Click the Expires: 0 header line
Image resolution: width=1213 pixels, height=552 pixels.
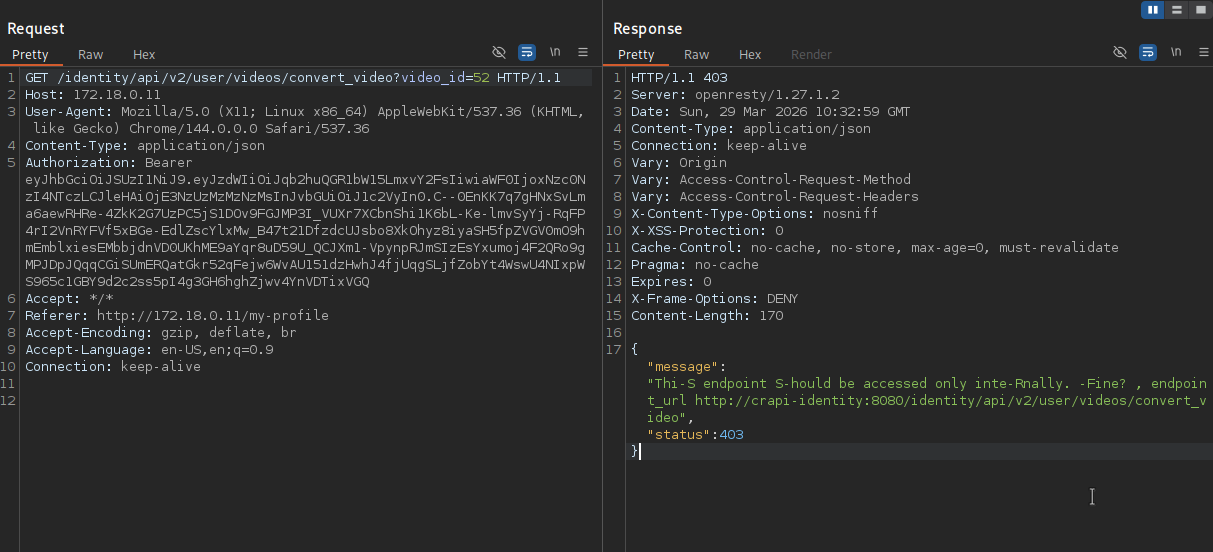[x=671, y=281]
